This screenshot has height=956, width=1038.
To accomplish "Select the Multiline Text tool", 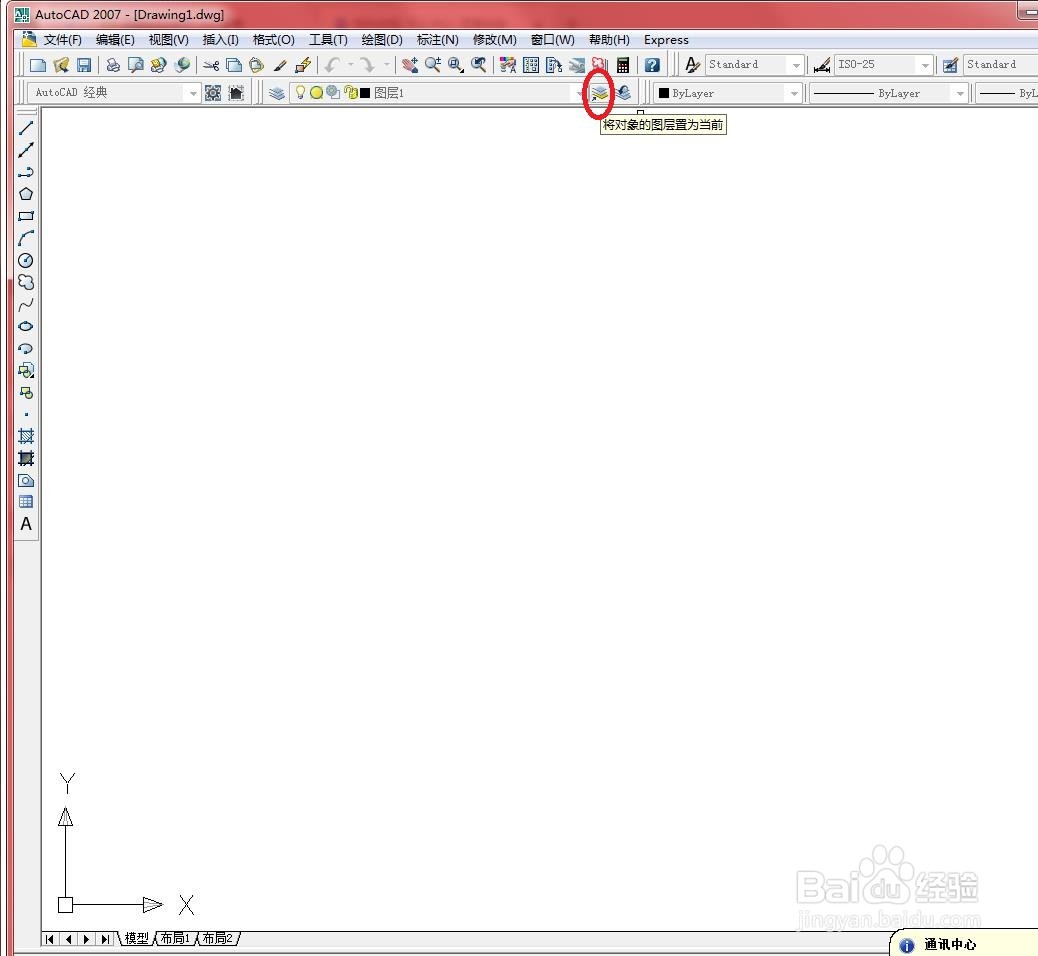I will tap(26, 524).
